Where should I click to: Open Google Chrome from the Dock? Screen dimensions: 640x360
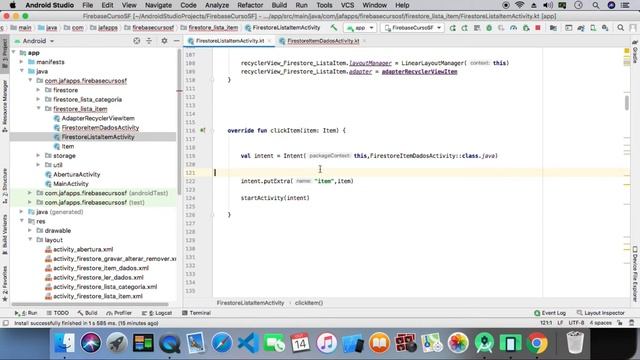click(537, 343)
